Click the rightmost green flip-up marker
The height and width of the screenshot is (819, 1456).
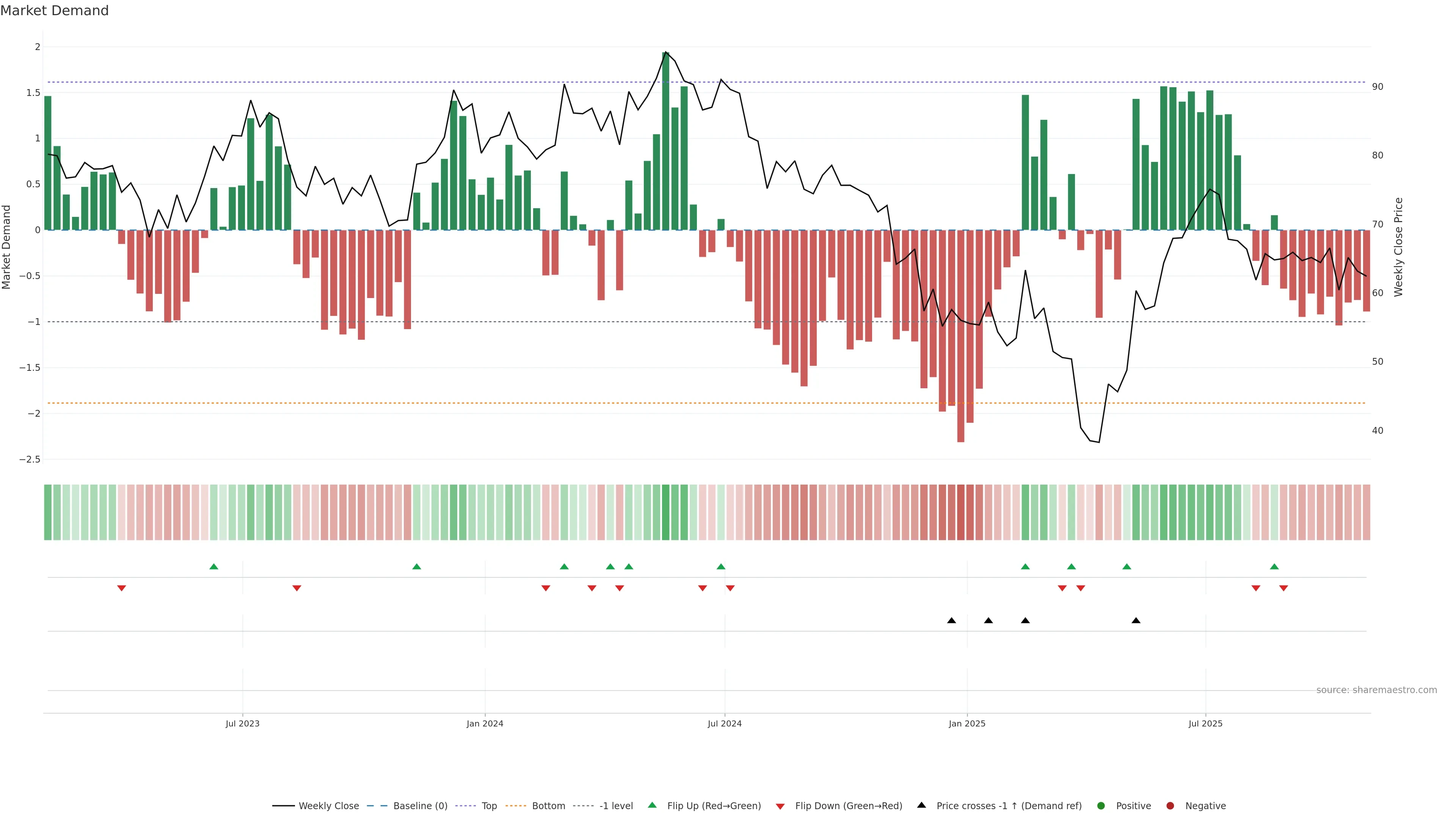[x=1274, y=566]
